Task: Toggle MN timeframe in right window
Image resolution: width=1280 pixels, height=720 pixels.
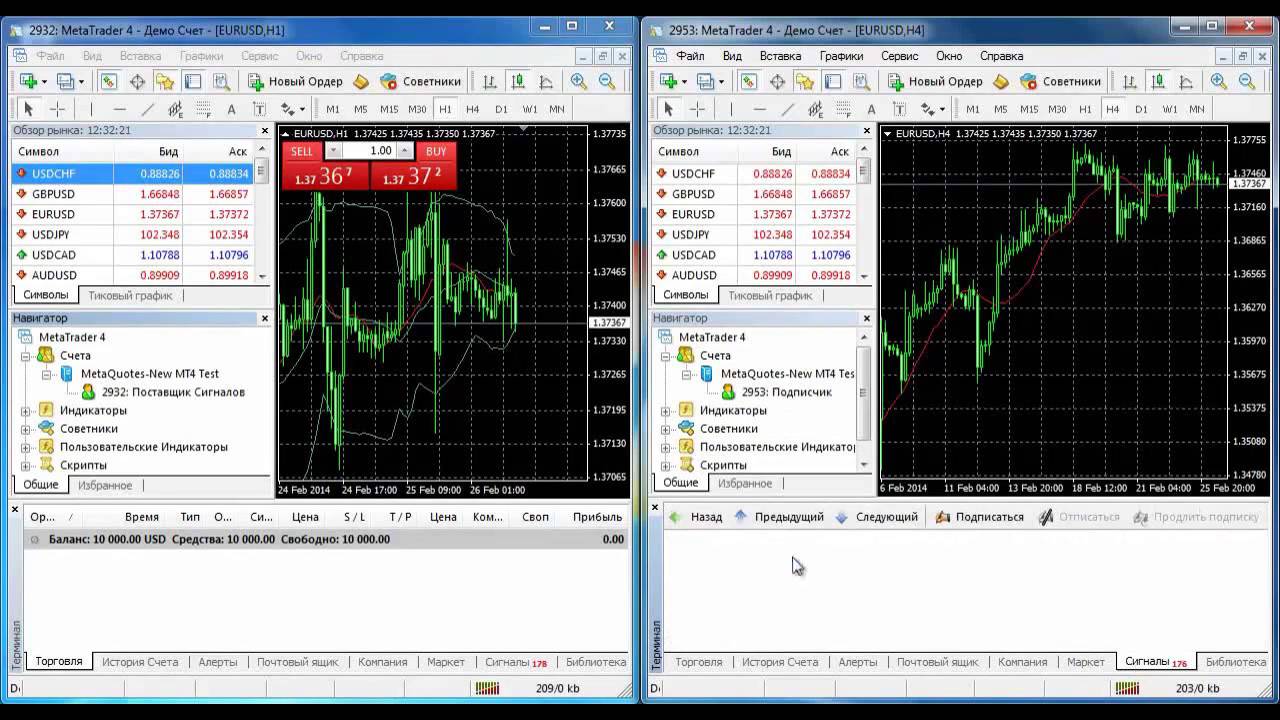Action: click(x=1197, y=109)
